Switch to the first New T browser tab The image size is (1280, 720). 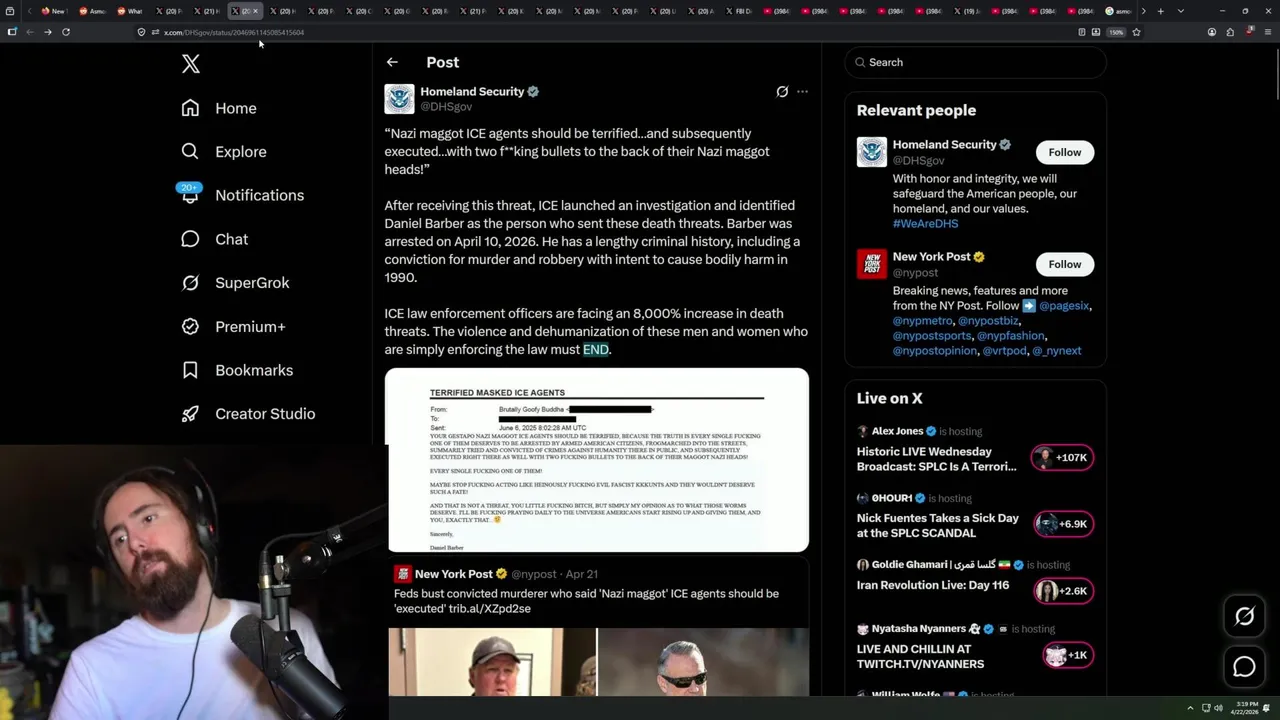tap(54, 11)
